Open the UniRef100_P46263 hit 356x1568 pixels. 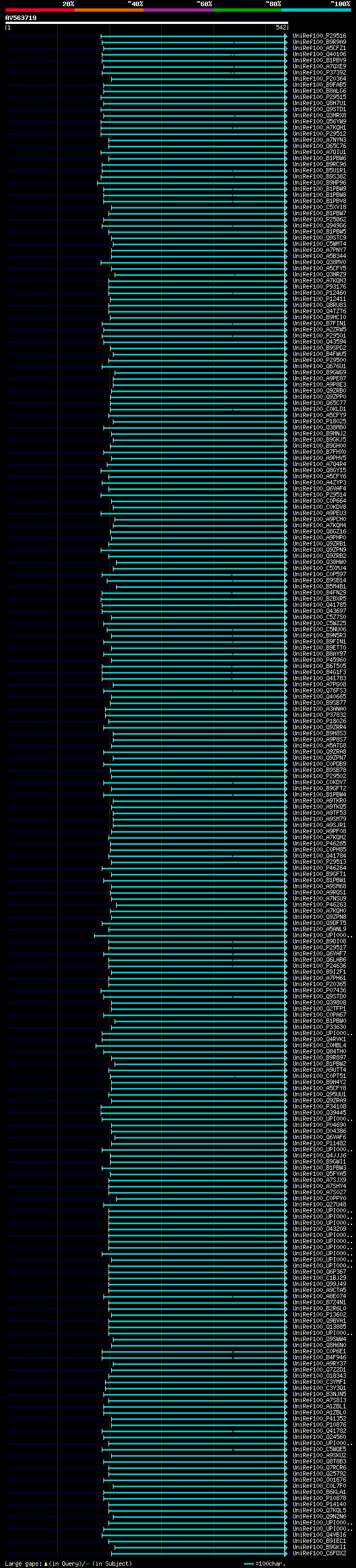click(x=319, y=904)
